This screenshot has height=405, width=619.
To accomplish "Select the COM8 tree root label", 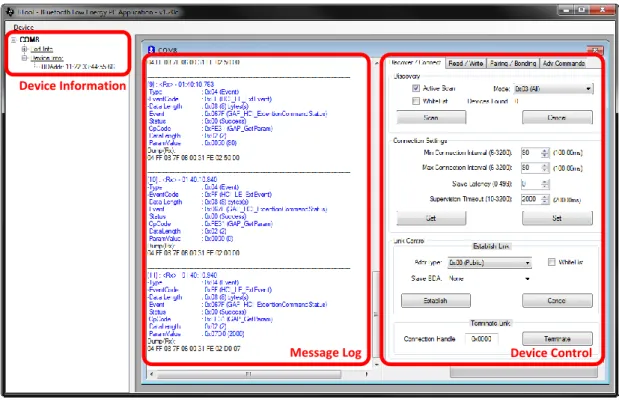I will click(29, 39).
